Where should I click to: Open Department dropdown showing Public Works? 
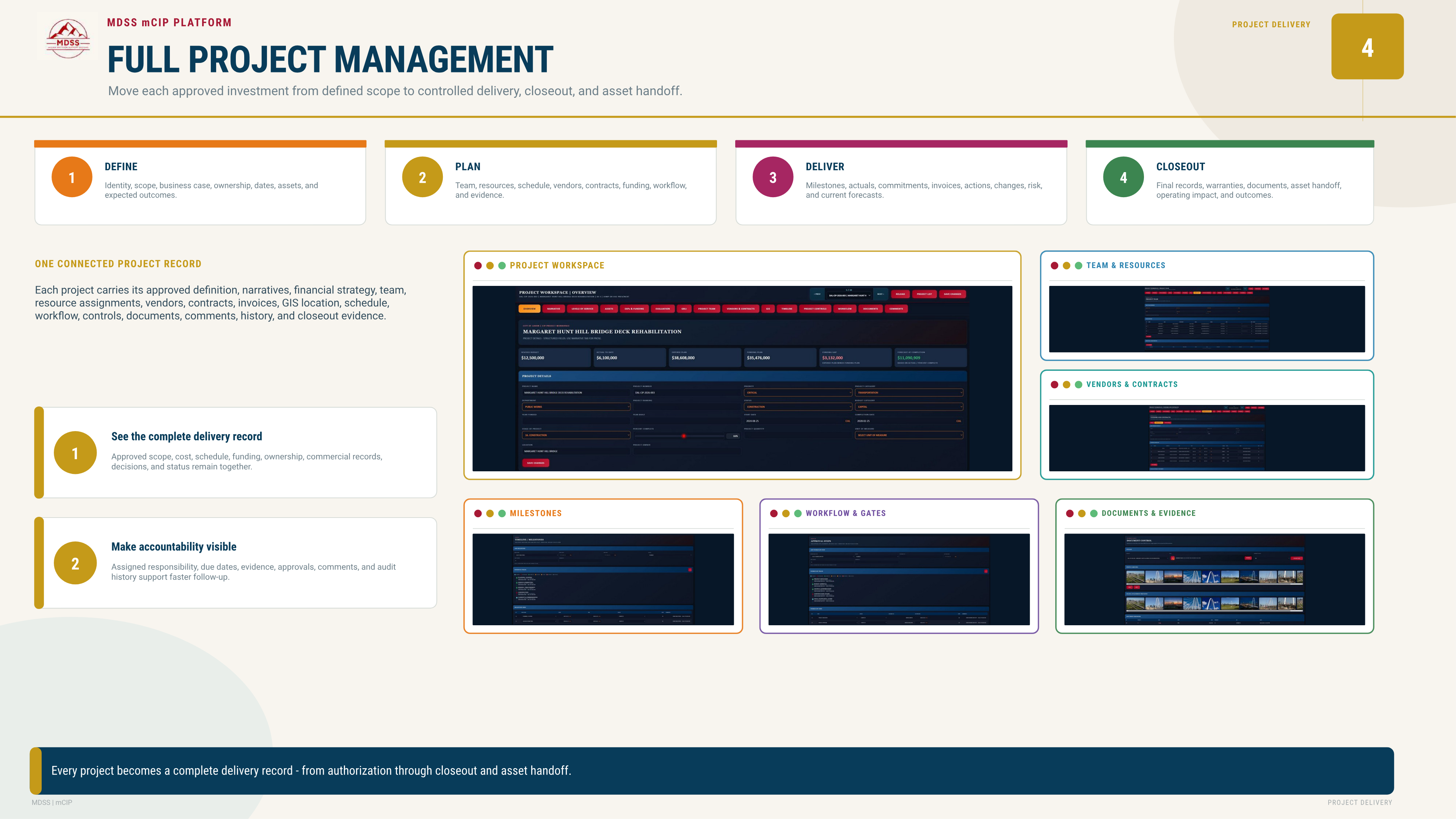tap(576, 407)
